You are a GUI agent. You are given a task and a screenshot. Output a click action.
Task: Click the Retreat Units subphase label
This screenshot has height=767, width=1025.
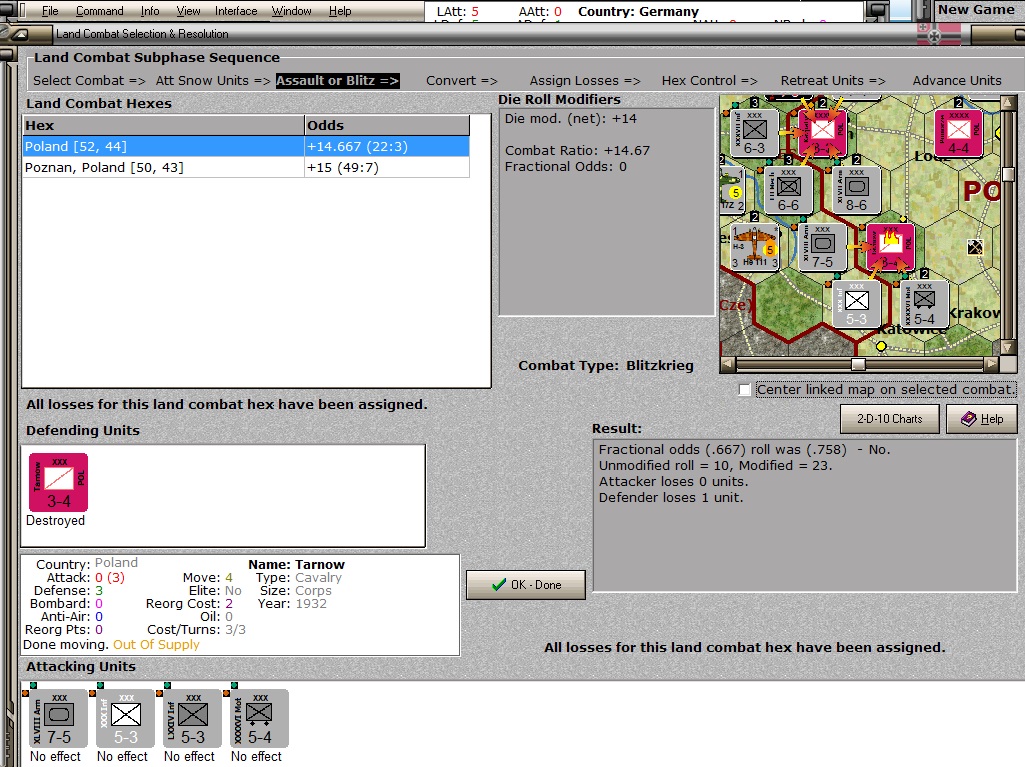833,80
